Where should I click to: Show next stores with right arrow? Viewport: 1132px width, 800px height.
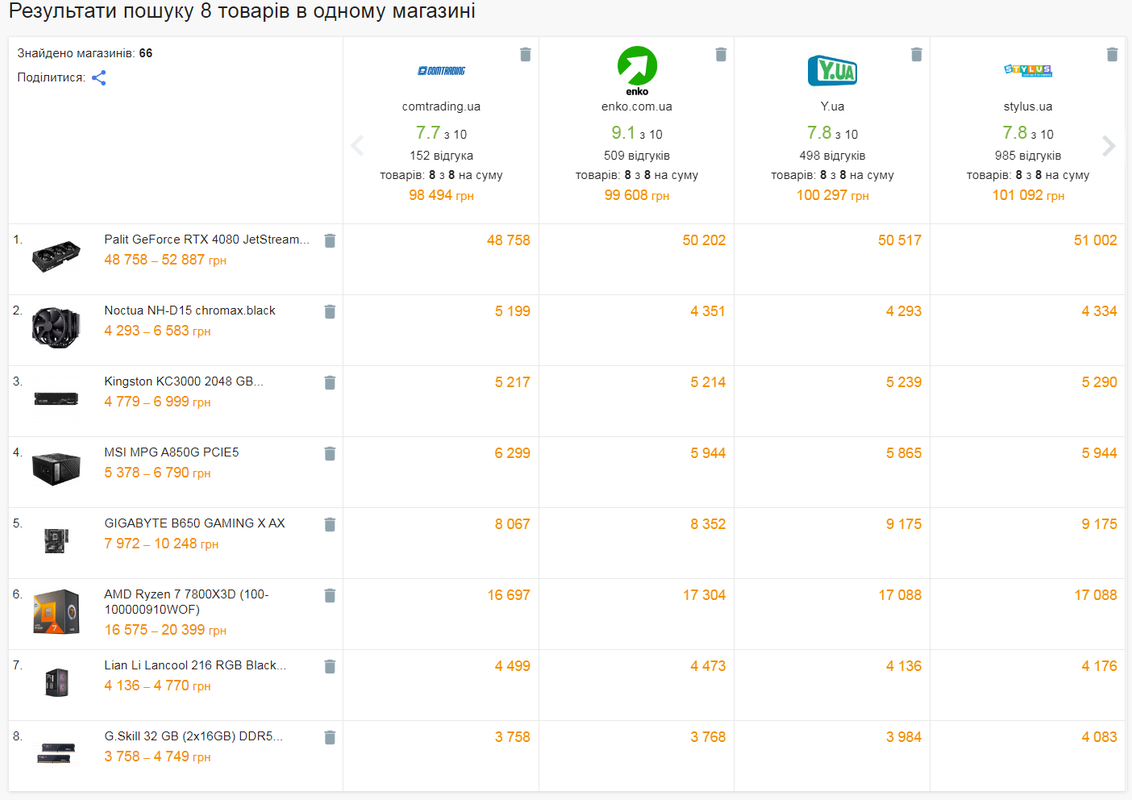tap(1109, 145)
